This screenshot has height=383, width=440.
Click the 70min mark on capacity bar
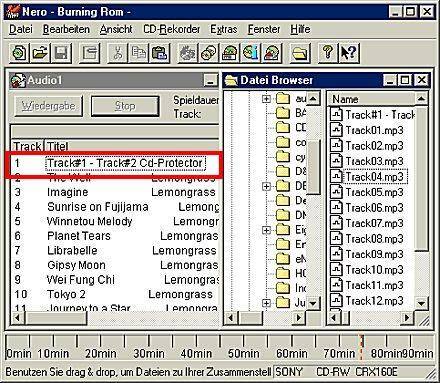(339, 353)
